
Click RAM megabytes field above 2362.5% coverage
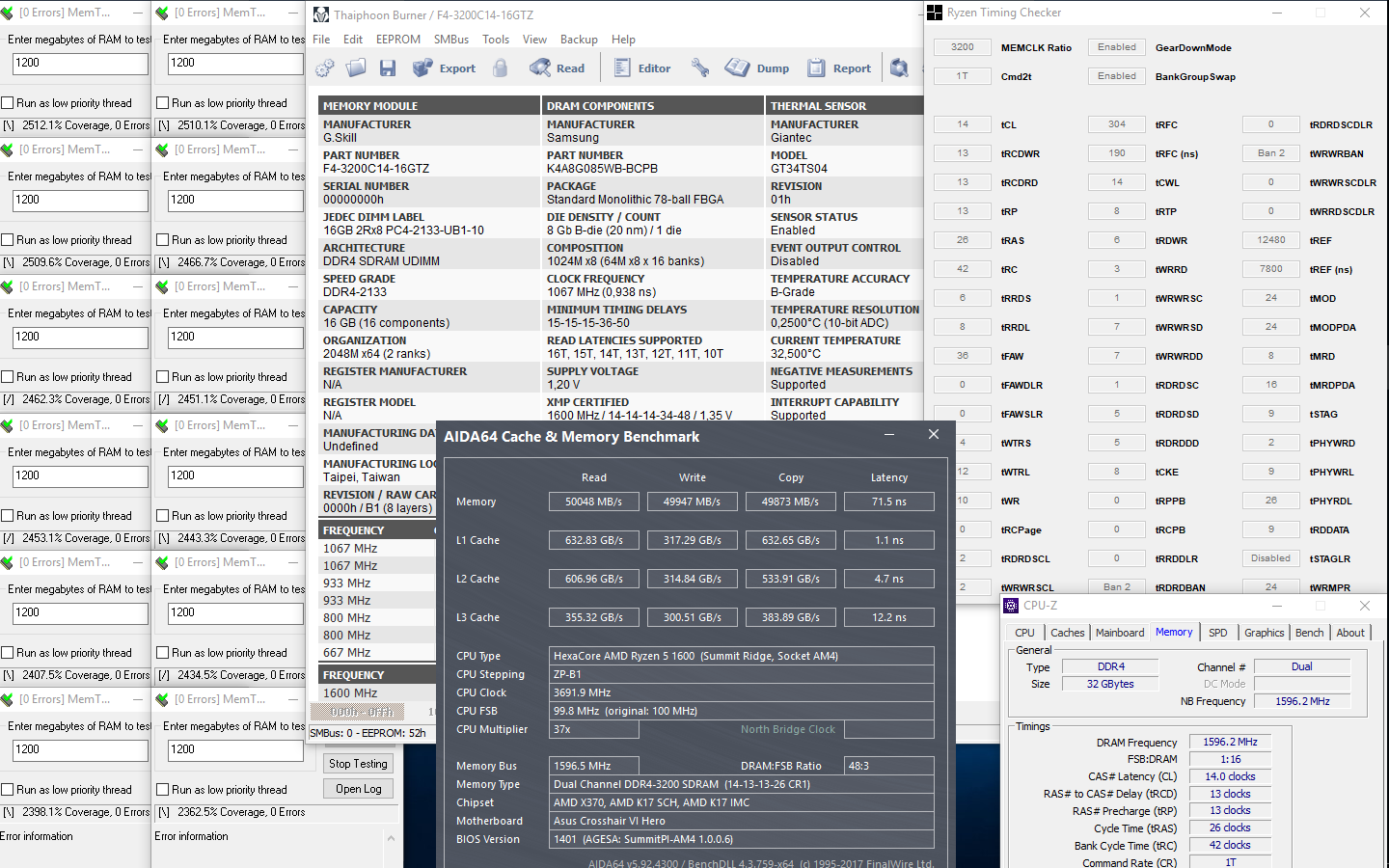[x=235, y=750]
